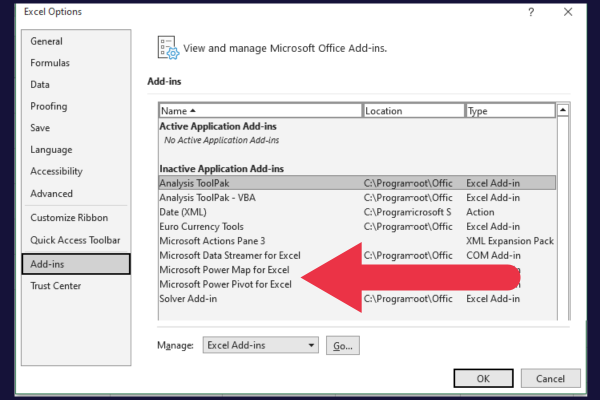Click the Go... button
Screen dimensions: 600x400
click(x=342, y=346)
